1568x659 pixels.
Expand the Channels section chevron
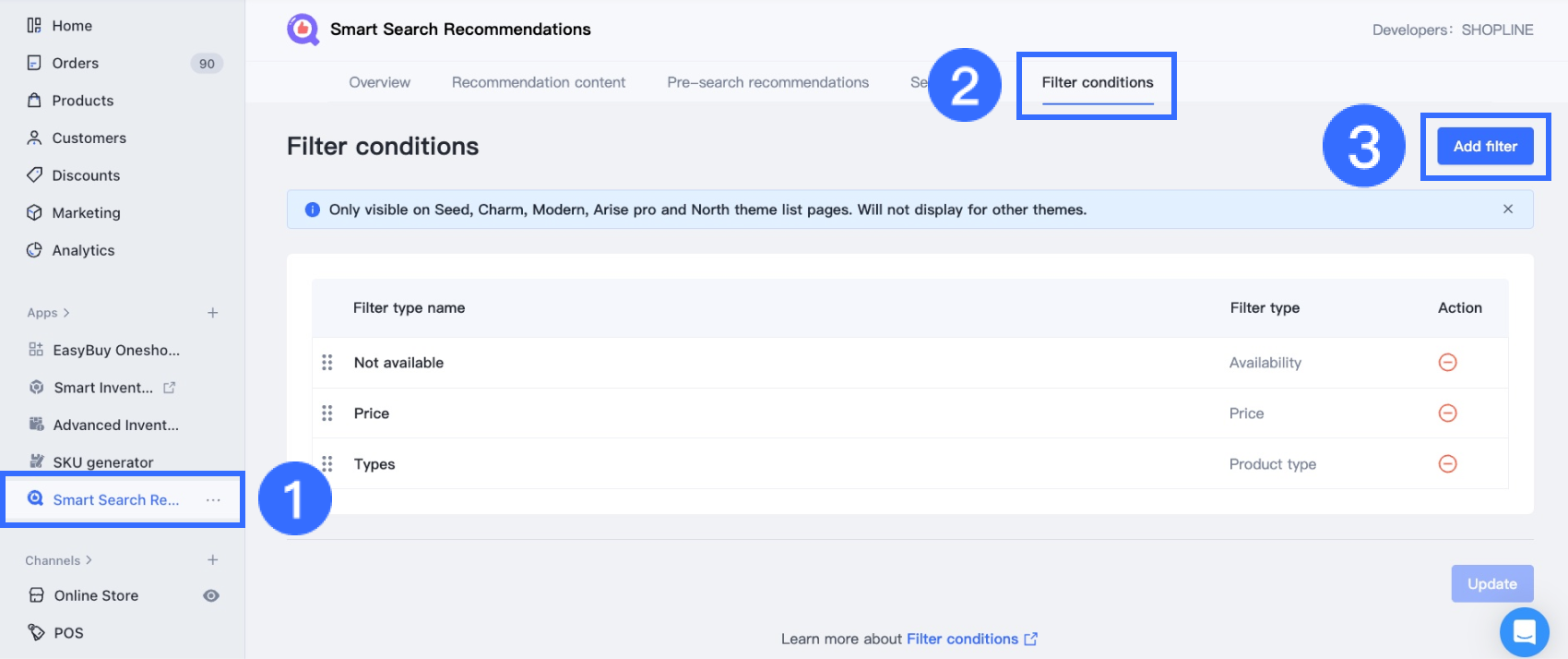tap(89, 560)
